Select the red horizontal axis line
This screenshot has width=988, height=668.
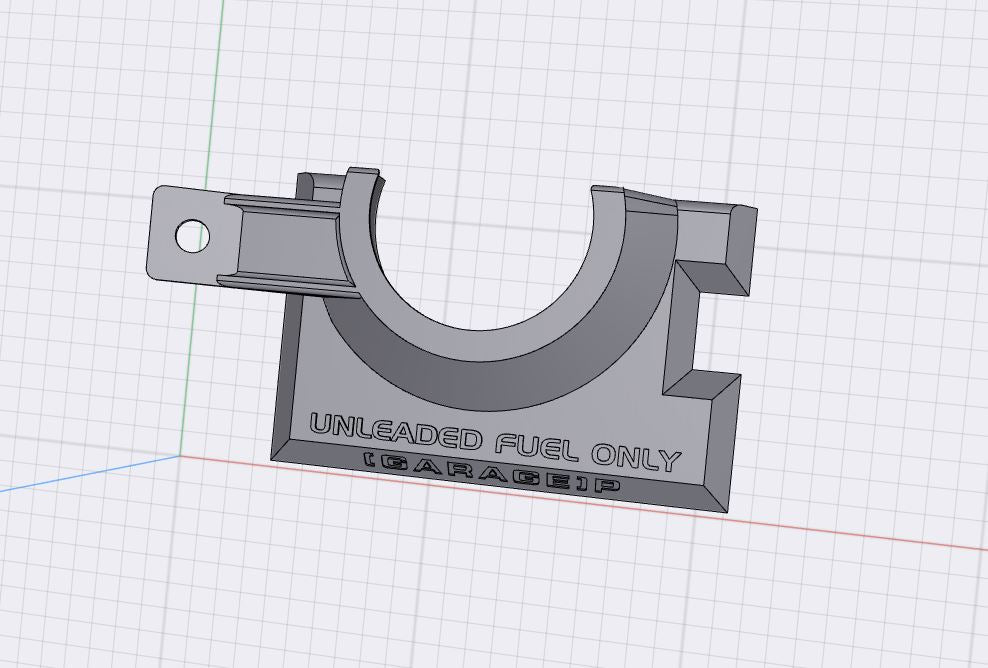click(850, 530)
